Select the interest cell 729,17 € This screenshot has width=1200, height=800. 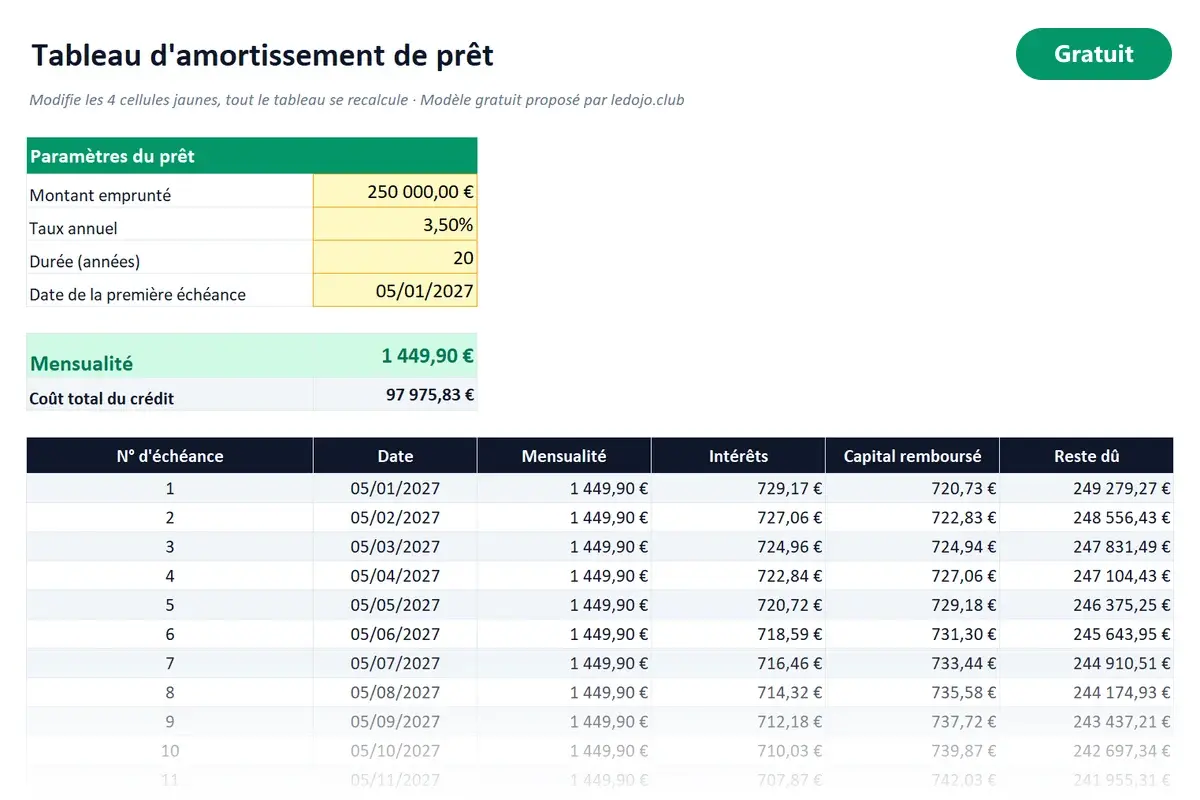click(738, 488)
